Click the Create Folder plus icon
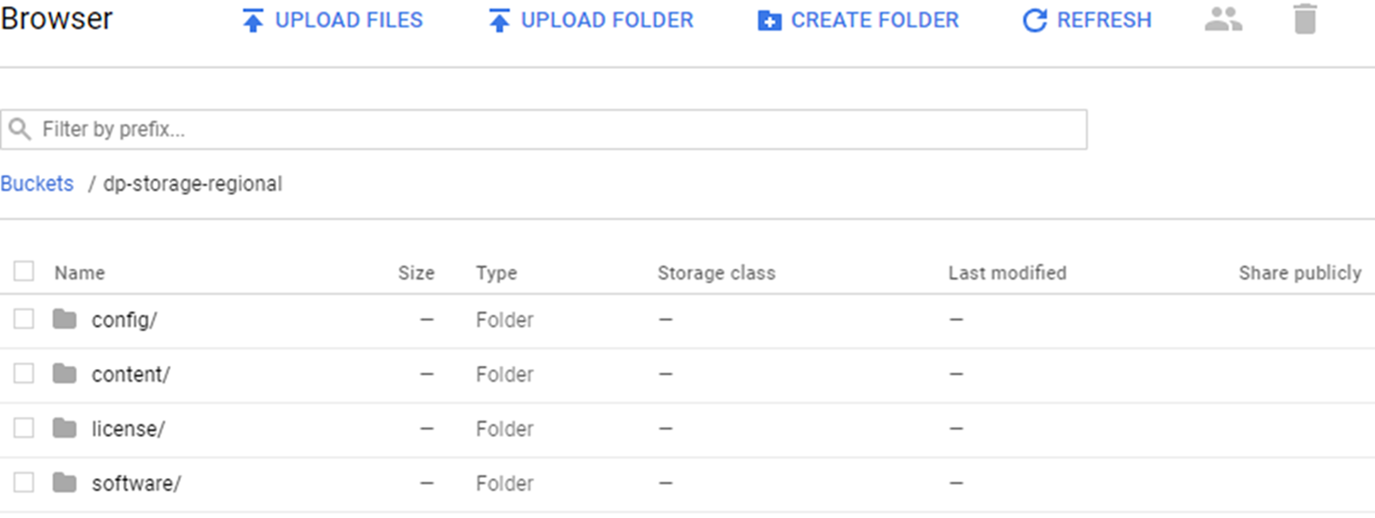Screen dimensions: 1375x518 (x=769, y=21)
